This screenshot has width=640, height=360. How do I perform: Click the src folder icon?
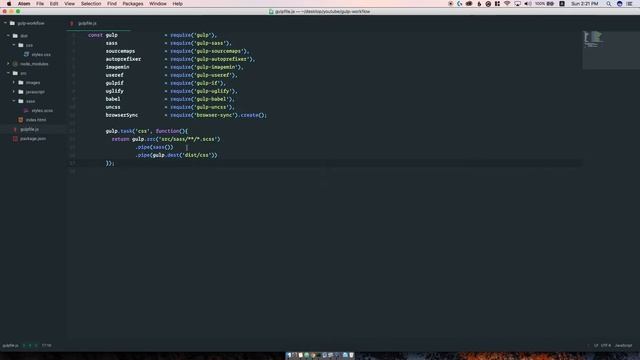pyautogui.click(x=15, y=73)
